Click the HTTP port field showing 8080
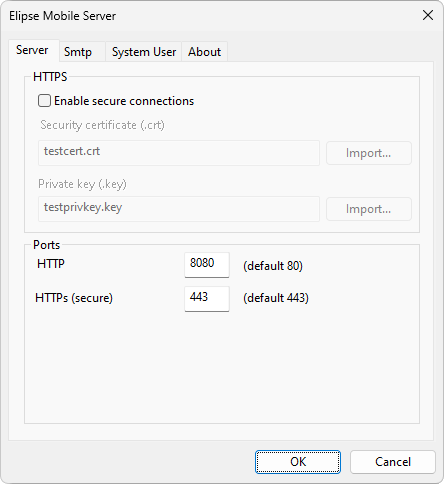 (x=207, y=265)
